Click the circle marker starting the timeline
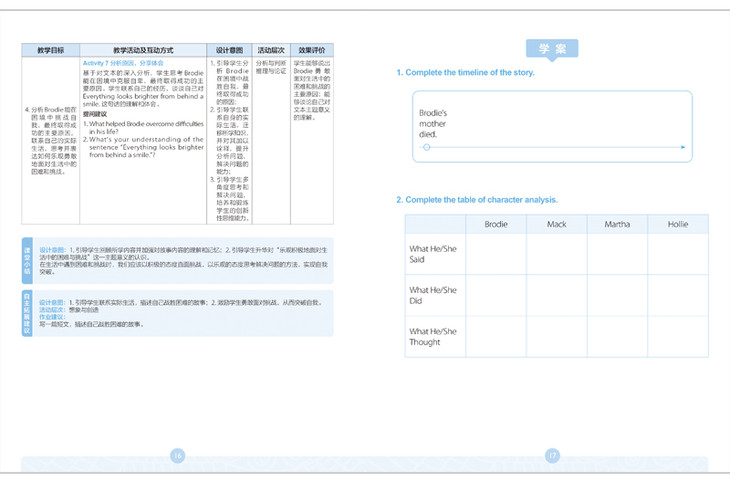This screenshot has width=730, height=483. (427, 146)
